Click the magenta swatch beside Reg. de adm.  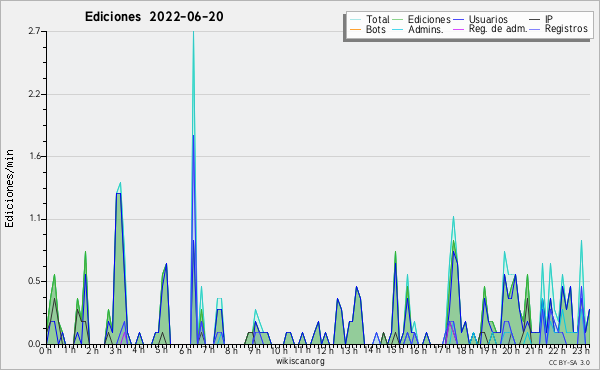(x=458, y=29)
